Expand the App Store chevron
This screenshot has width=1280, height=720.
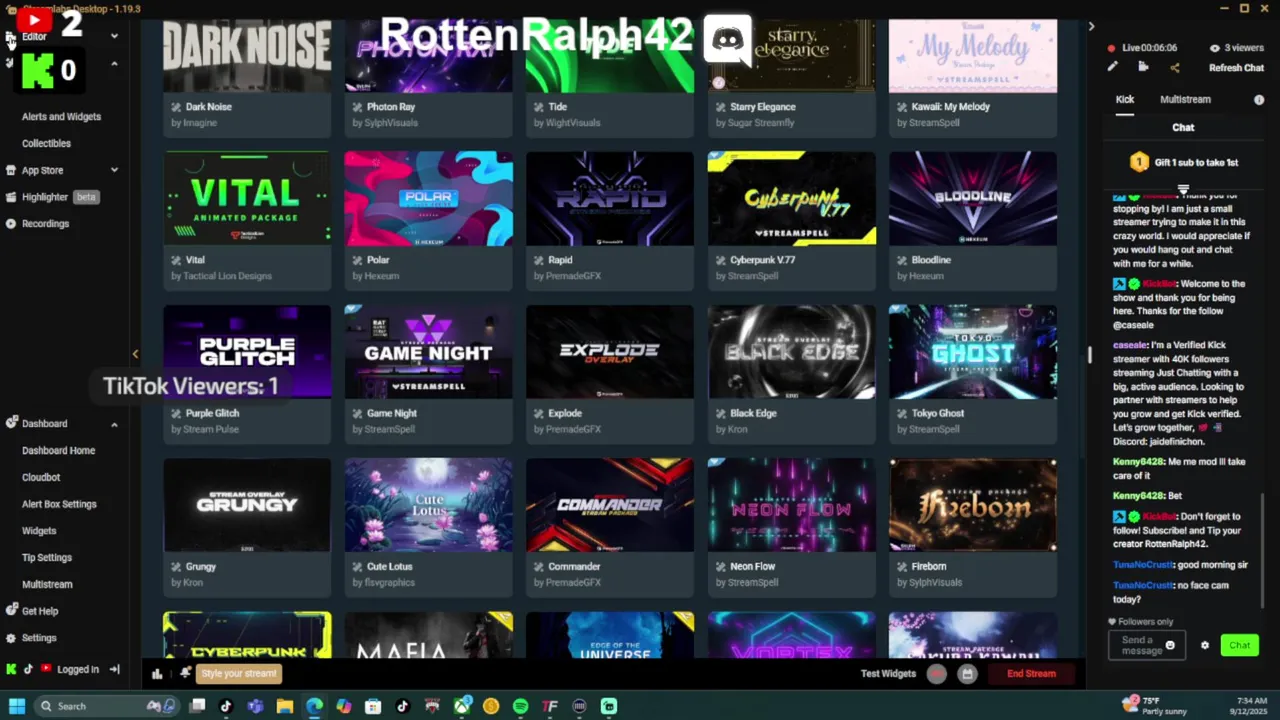coord(114,170)
